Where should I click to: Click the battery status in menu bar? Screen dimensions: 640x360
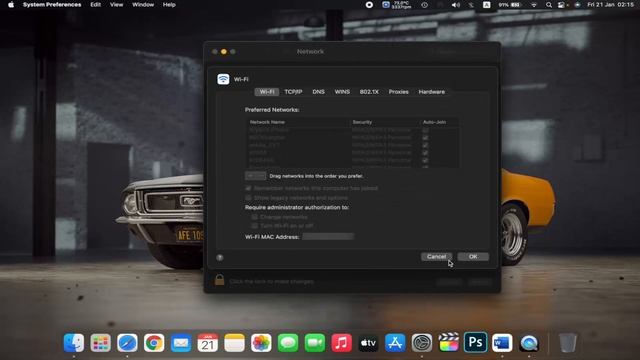510,5
